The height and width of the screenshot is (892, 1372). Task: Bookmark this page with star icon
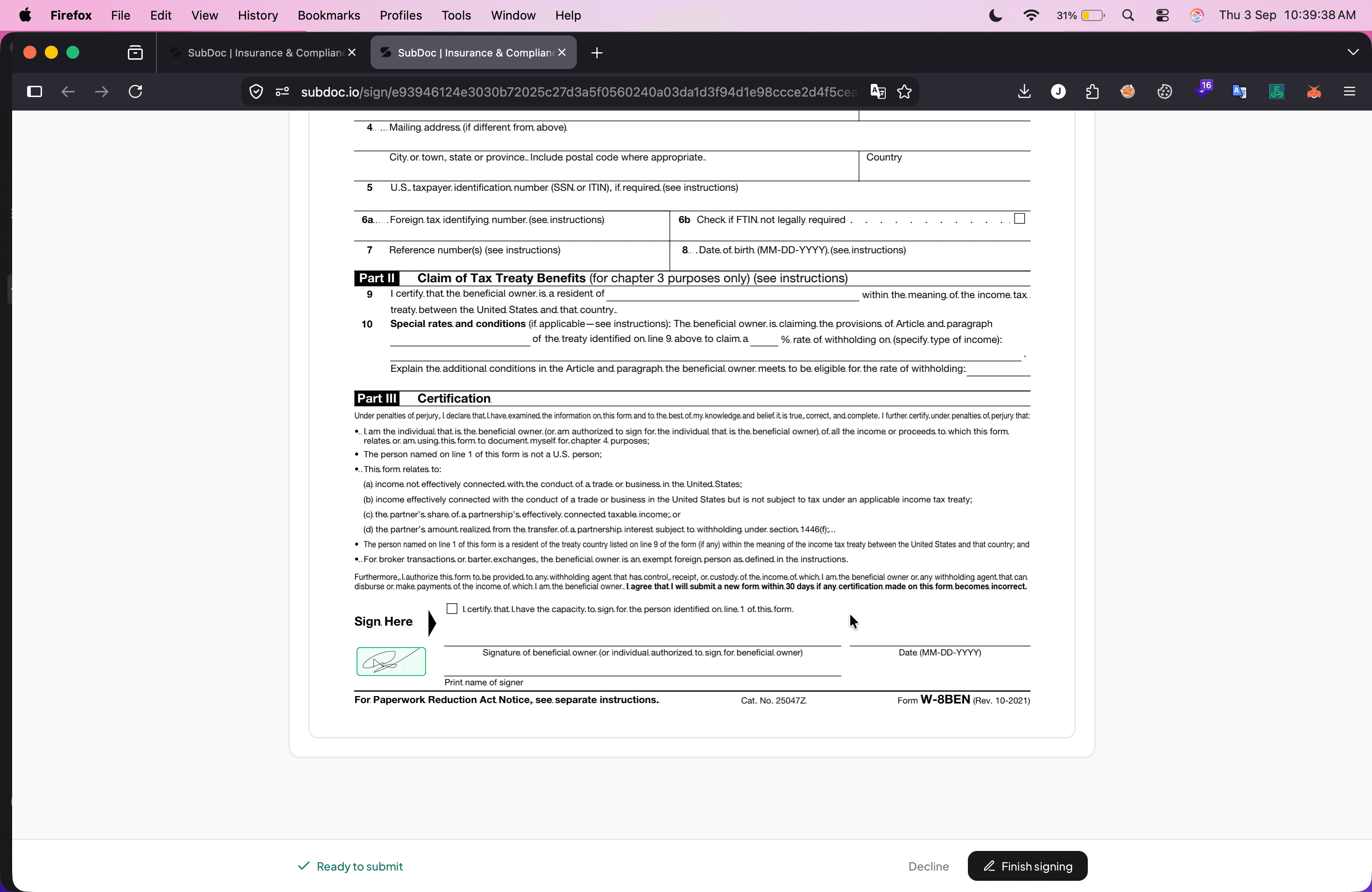[x=904, y=91]
